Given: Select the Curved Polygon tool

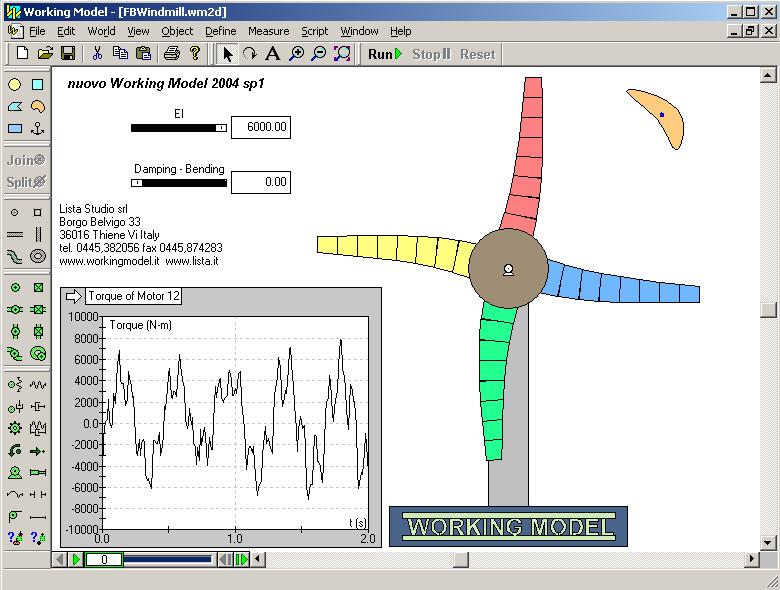Looking at the screenshot, I should (38, 106).
